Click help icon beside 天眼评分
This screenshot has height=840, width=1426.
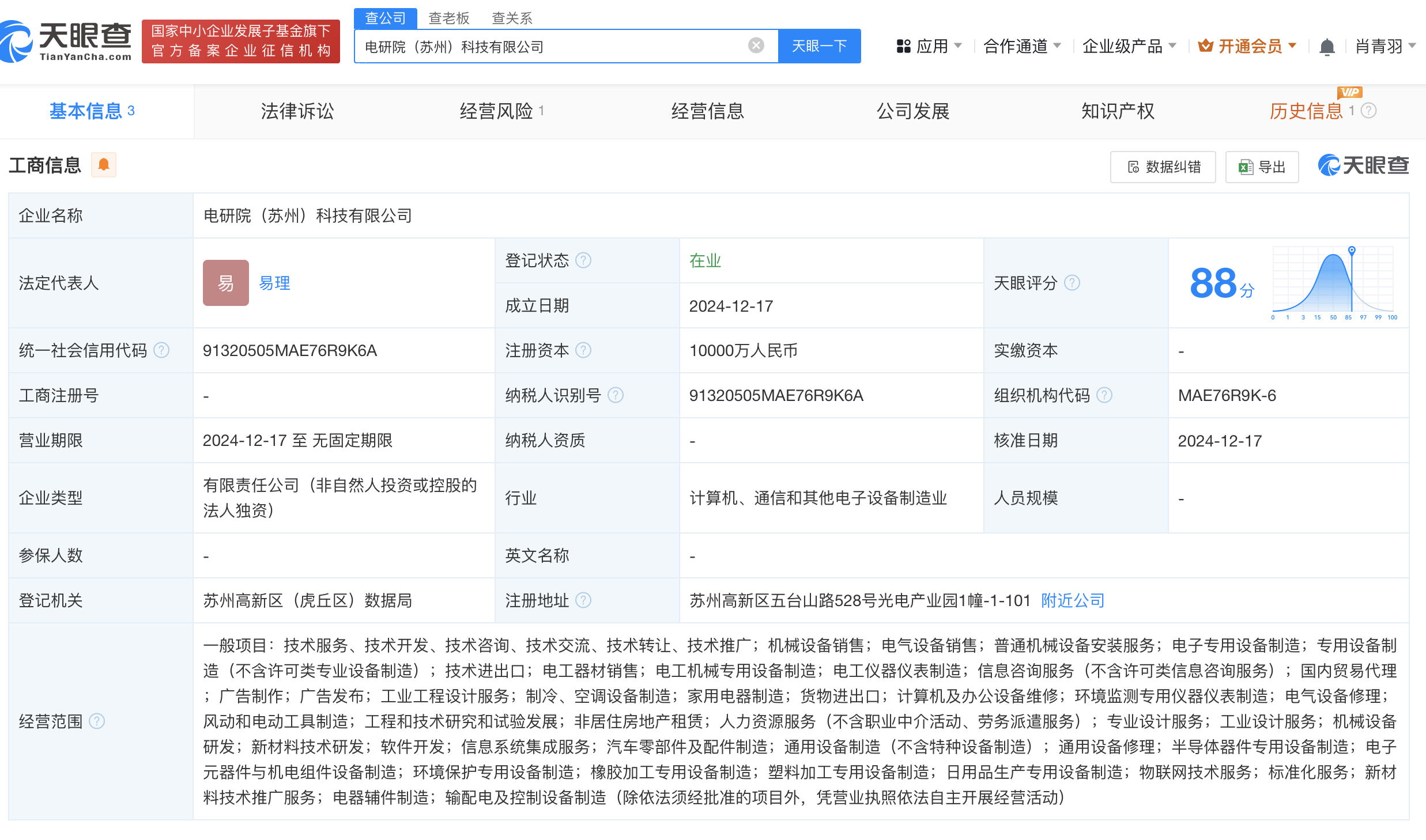point(1072,283)
